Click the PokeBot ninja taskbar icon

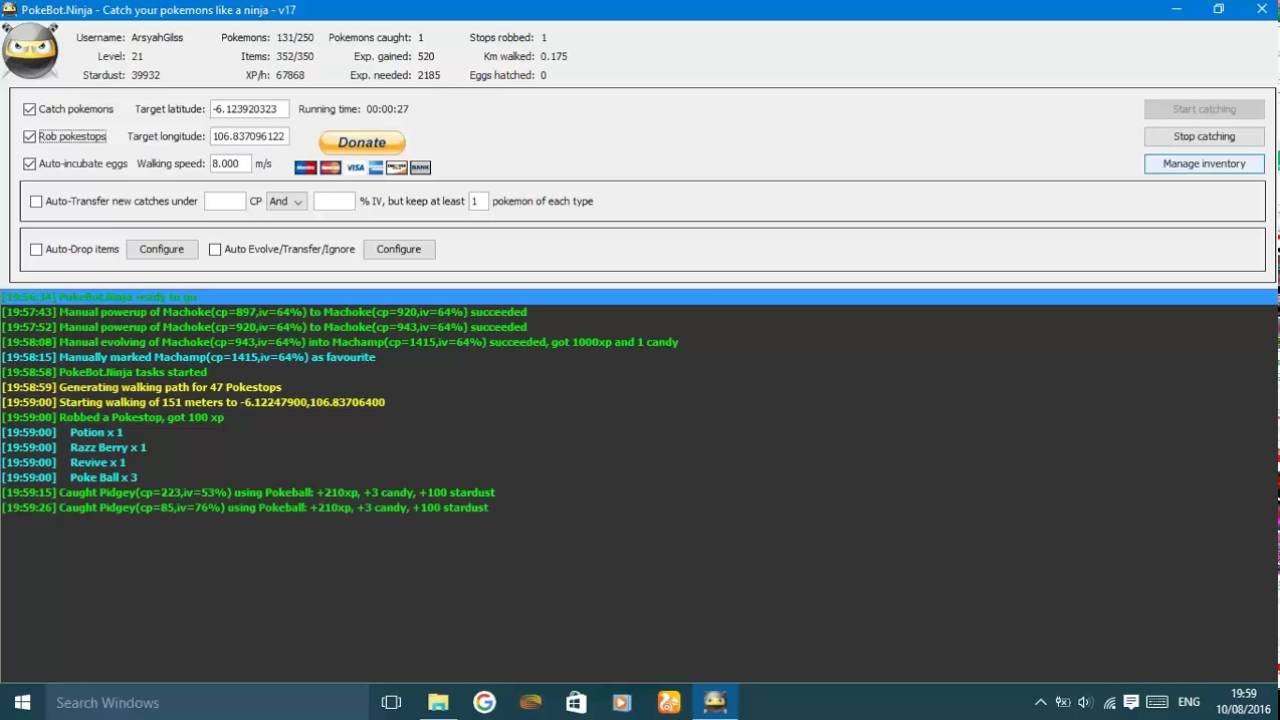tap(715, 702)
